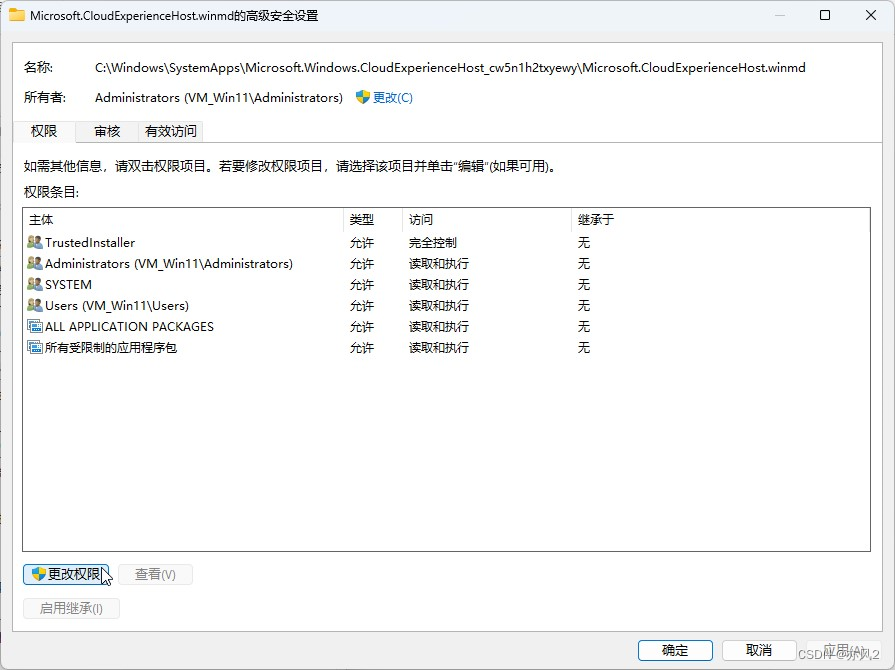Click the 取消 button
895x670 pixels.
point(759,650)
